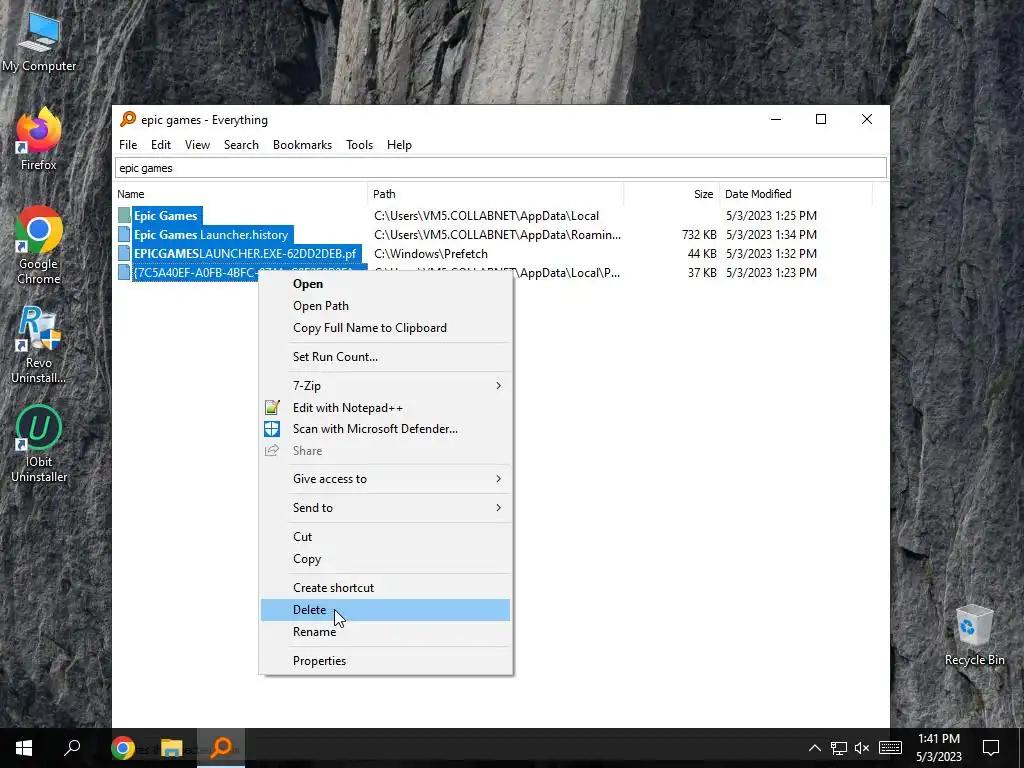The height and width of the screenshot is (768, 1024).
Task: Click date '5/3/2023 1:25 PM'
Action: 771,216
